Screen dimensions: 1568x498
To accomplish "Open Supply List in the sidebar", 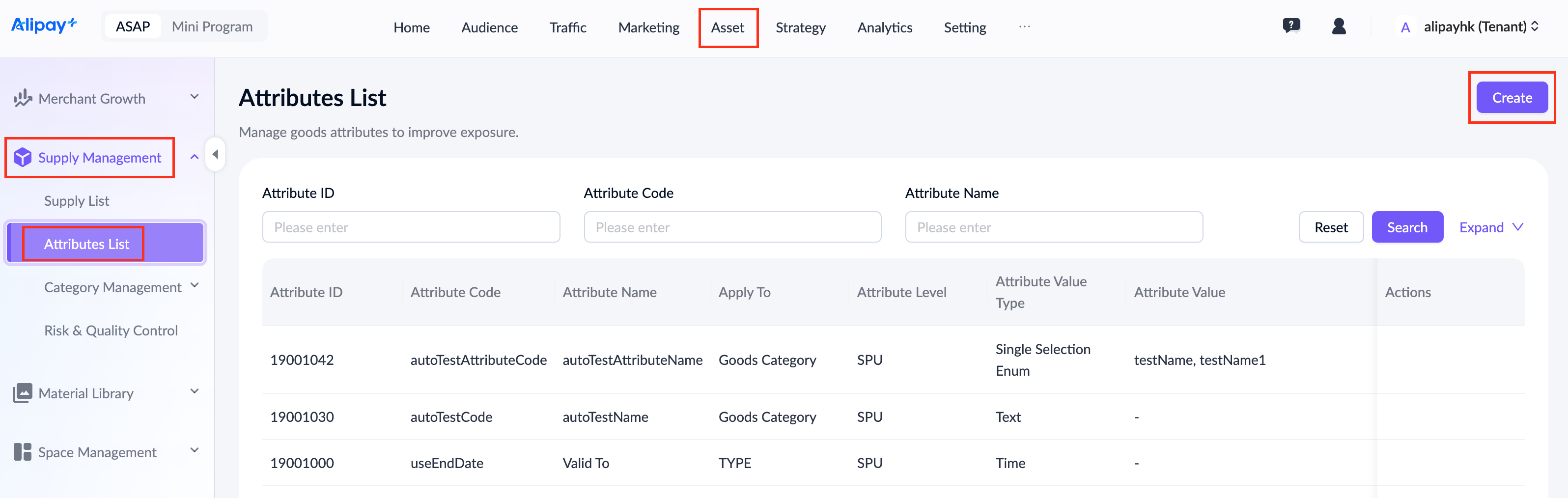I will point(77,201).
